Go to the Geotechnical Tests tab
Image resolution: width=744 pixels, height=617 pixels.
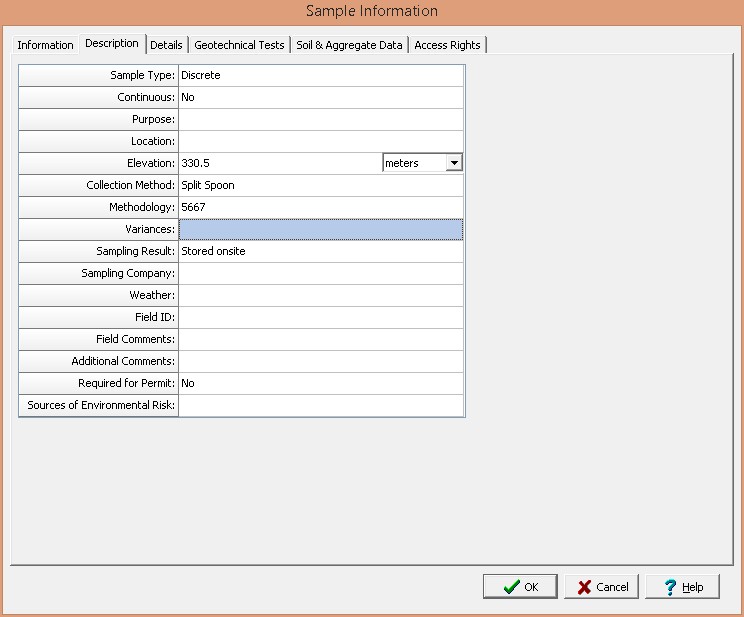[239, 45]
